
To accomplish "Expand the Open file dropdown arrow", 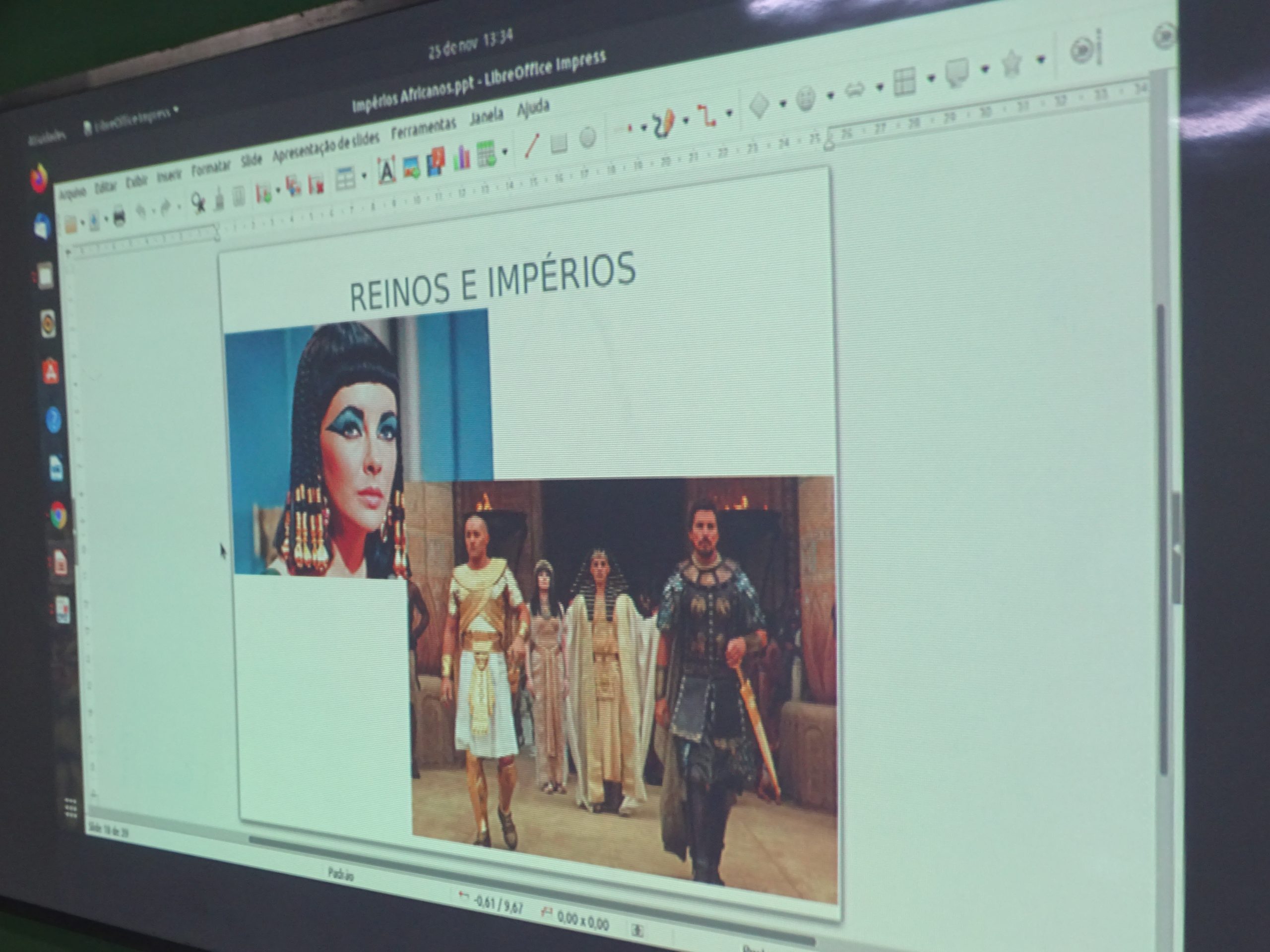I will pyautogui.click(x=82, y=223).
